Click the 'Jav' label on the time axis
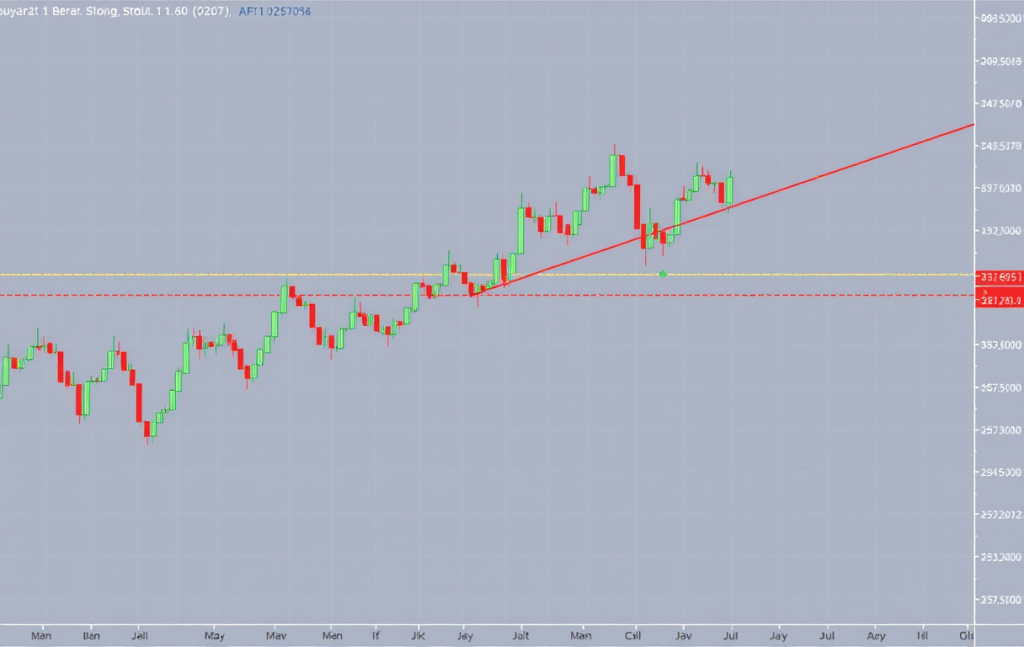 coord(683,635)
